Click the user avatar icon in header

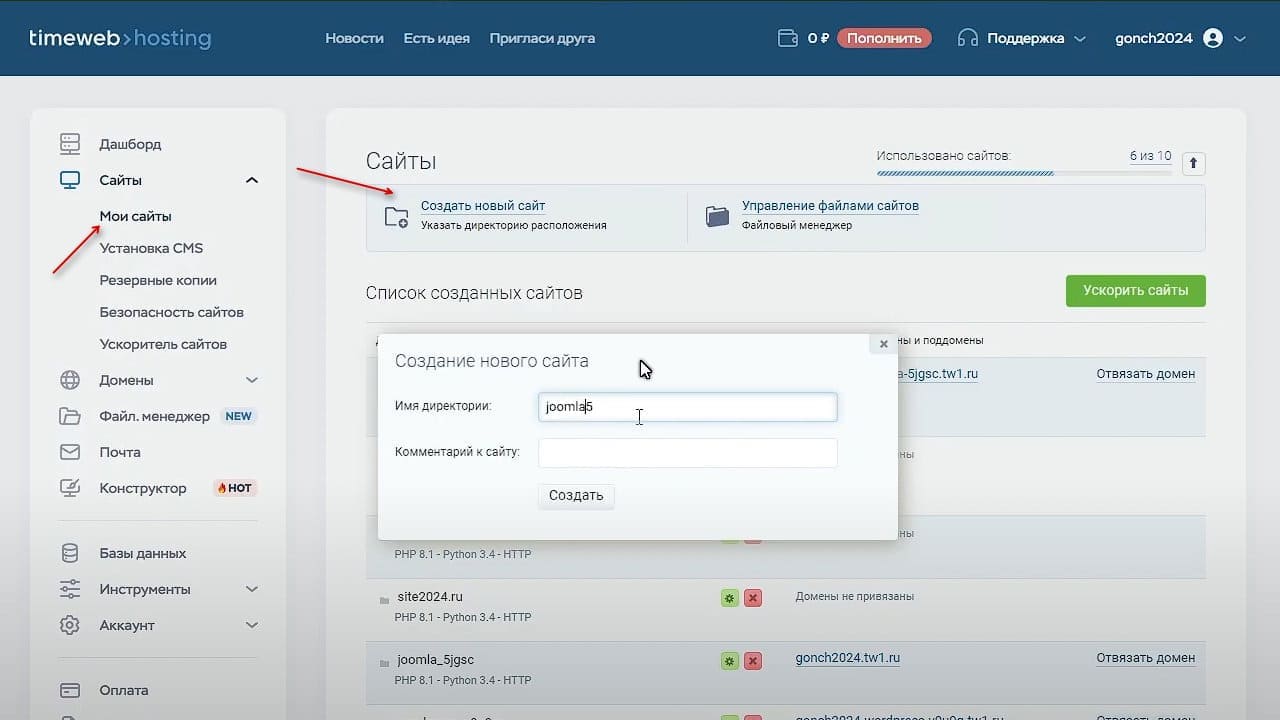1213,38
